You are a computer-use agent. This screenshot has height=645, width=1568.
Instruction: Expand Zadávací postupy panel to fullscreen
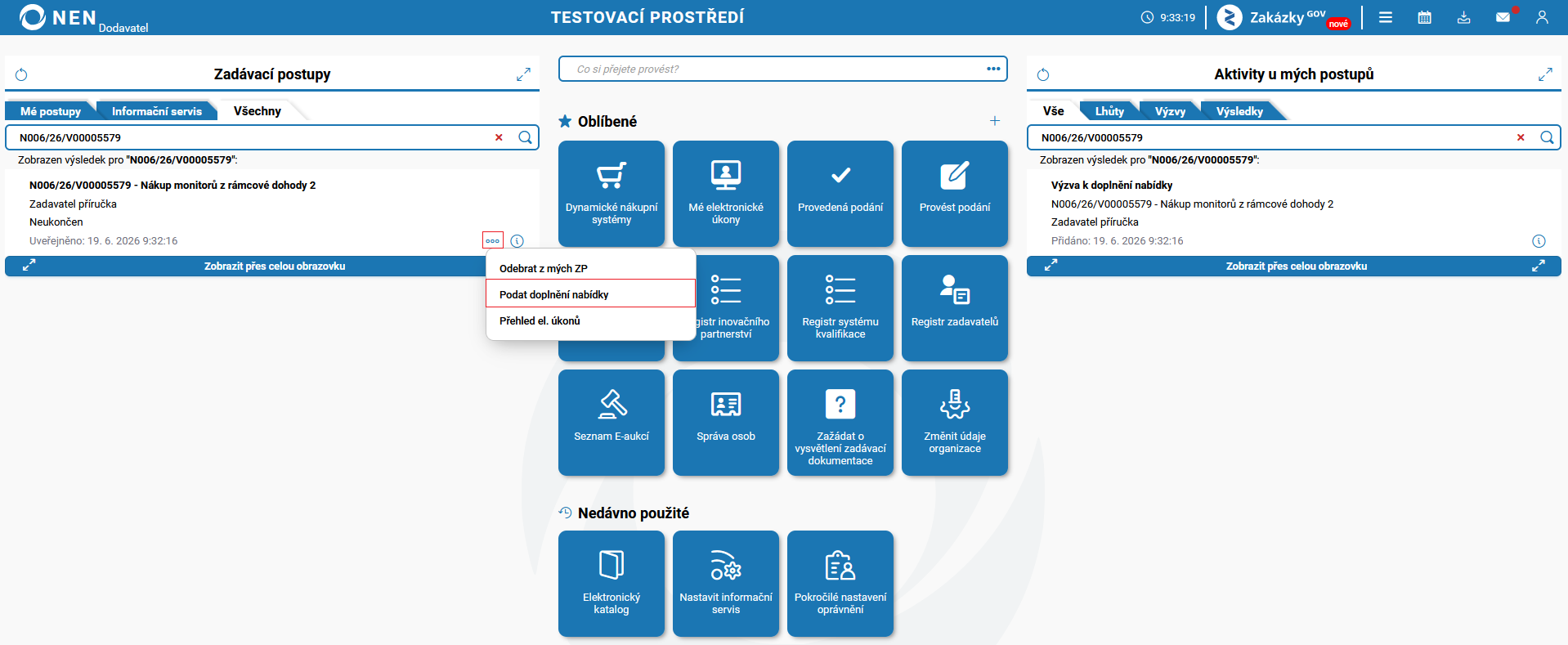click(523, 75)
